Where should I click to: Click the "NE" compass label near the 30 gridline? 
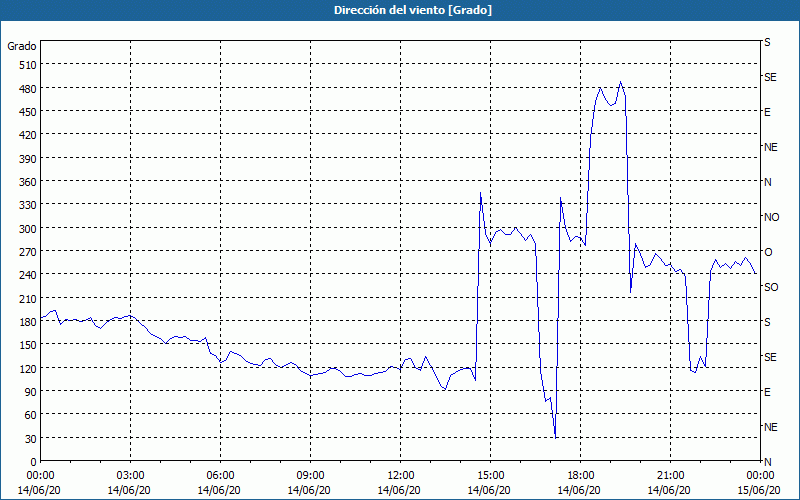pyautogui.click(x=771, y=427)
